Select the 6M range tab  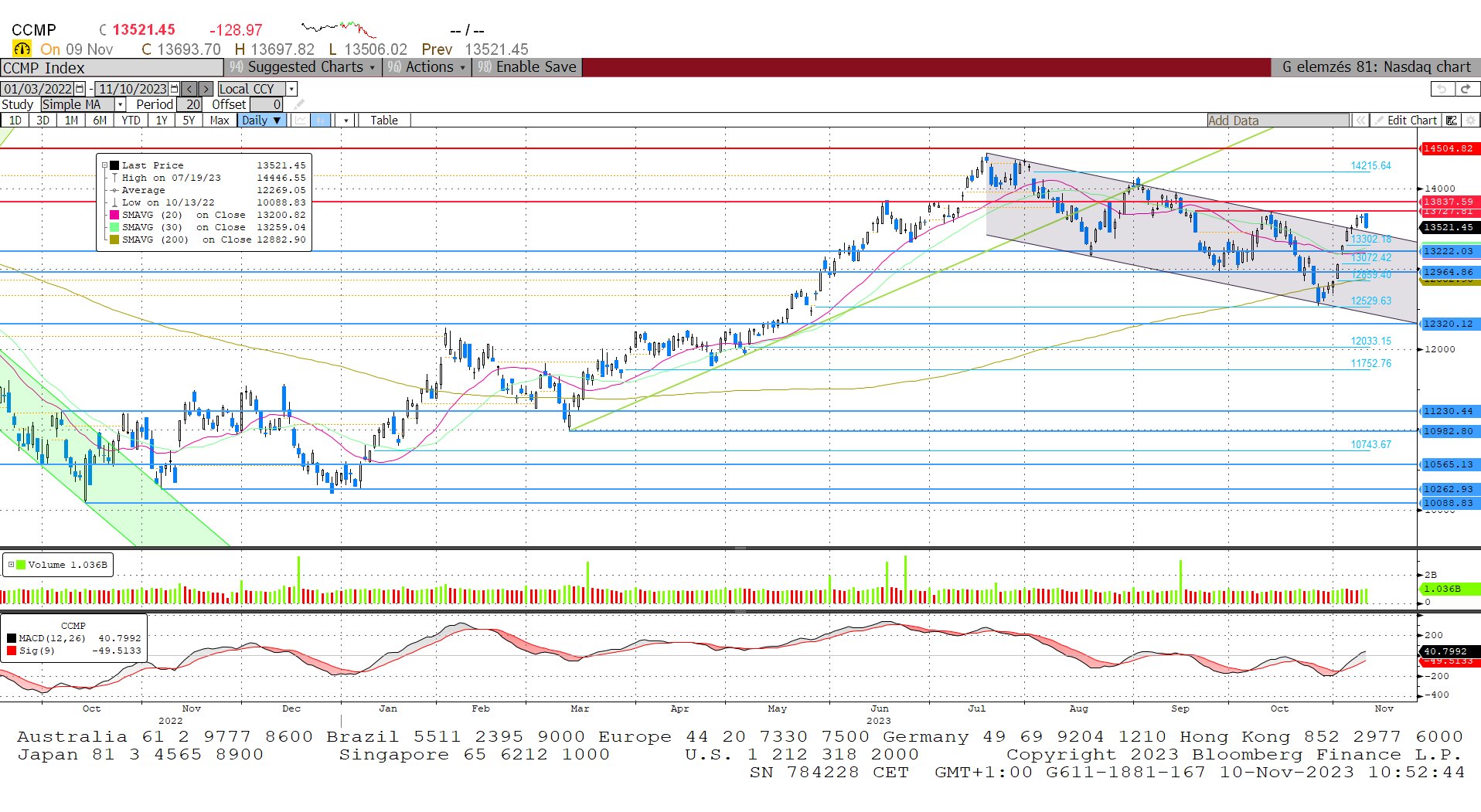pos(100,121)
